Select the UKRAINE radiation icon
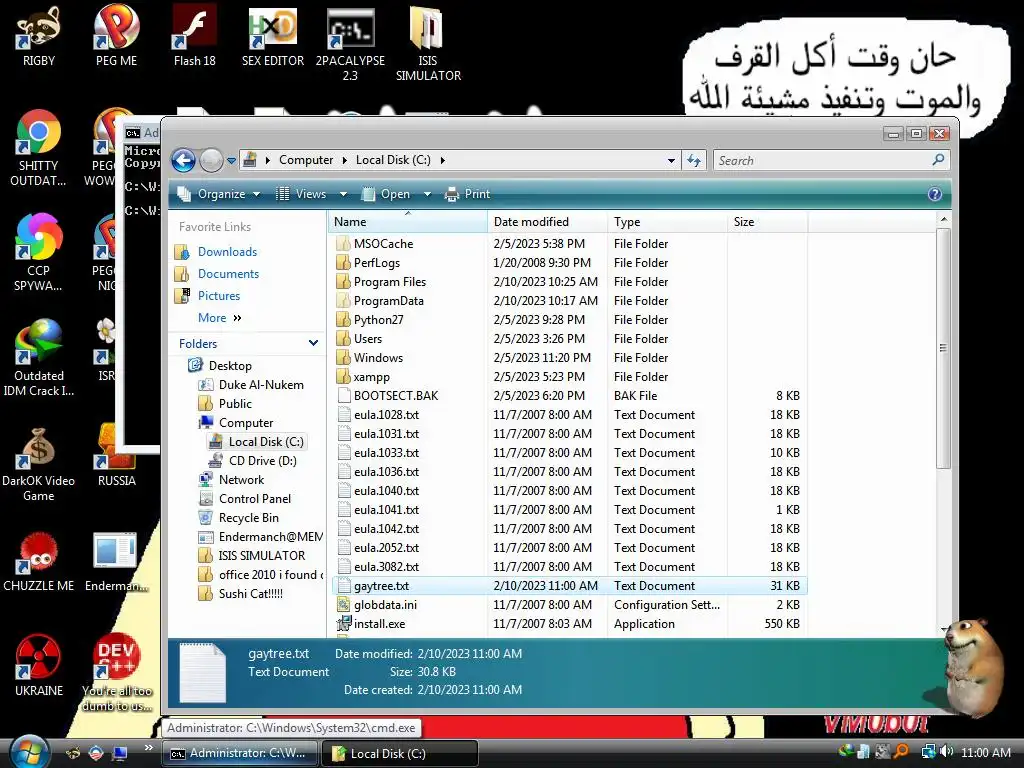This screenshot has width=1024, height=768. (x=39, y=666)
